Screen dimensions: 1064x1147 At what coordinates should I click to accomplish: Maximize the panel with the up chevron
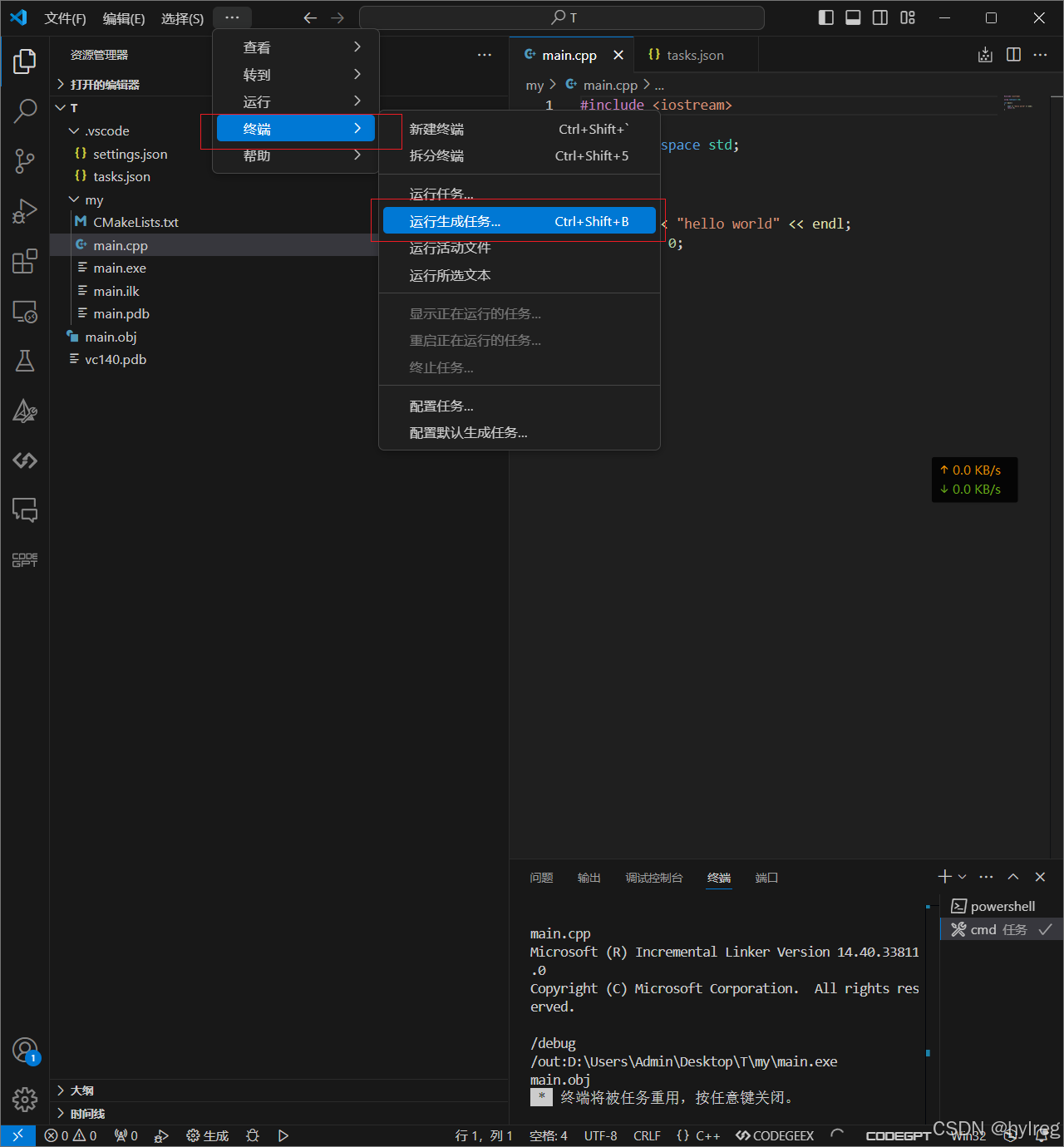pyautogui.click(x=1013, y=877)
